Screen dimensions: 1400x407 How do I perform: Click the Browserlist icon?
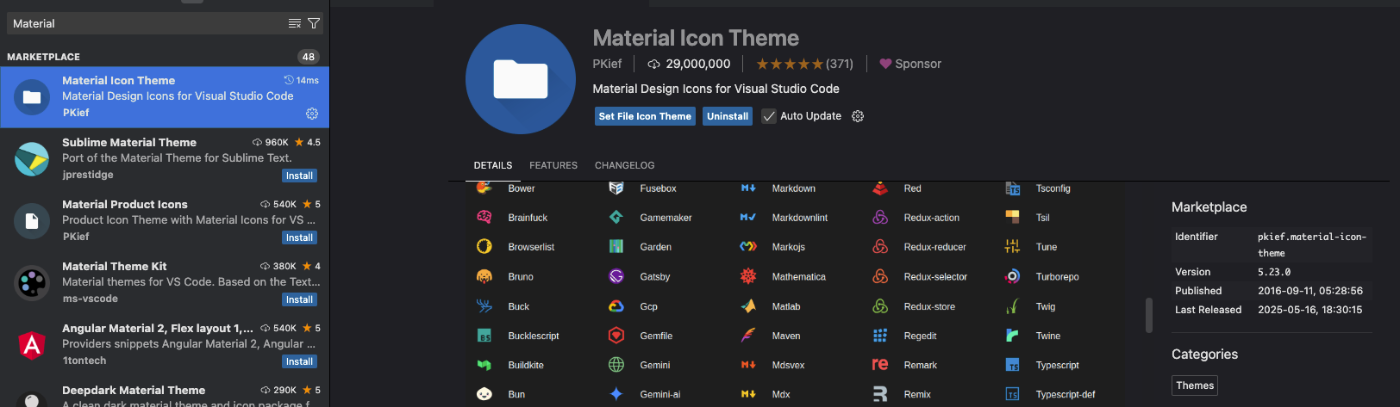click(483, 247)
